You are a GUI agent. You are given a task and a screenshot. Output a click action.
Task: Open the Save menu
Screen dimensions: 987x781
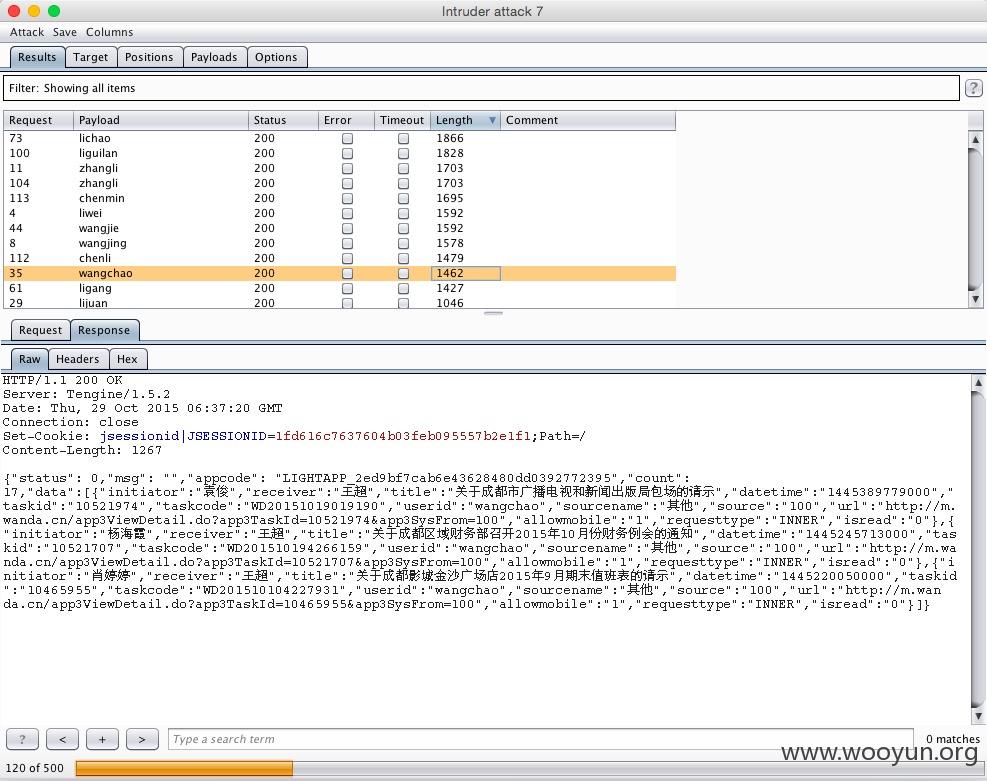[x=65, y=32]
